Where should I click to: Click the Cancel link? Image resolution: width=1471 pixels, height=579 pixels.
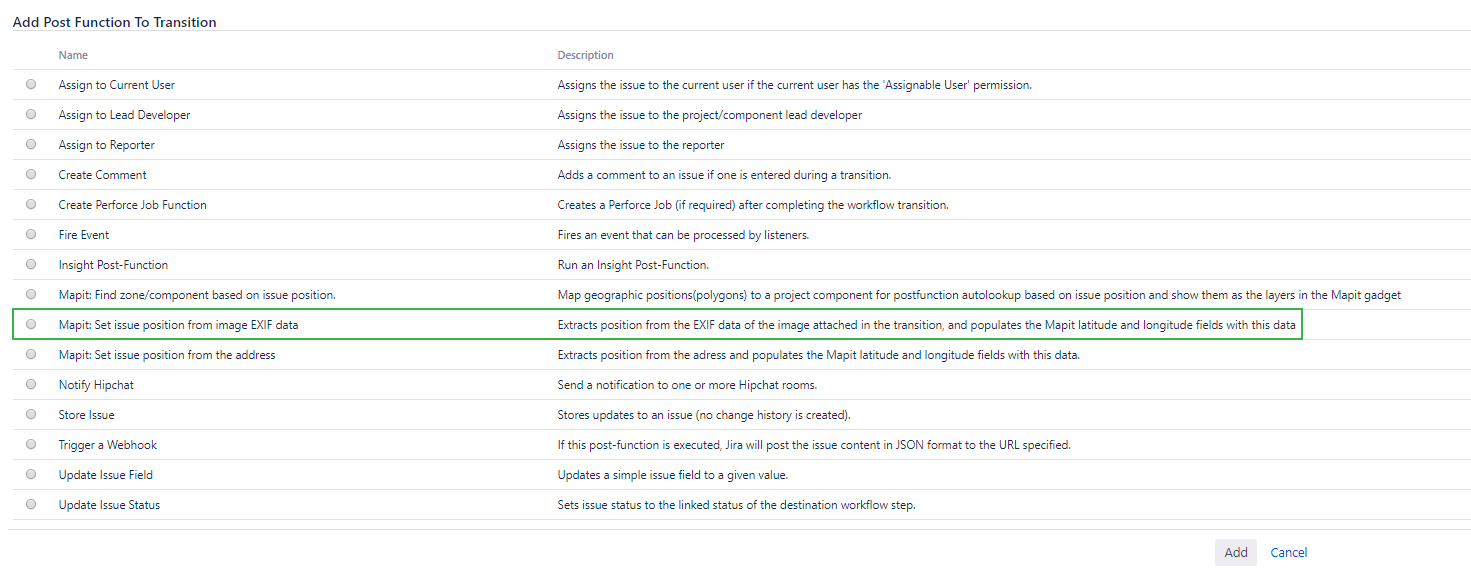point(1288,553)
